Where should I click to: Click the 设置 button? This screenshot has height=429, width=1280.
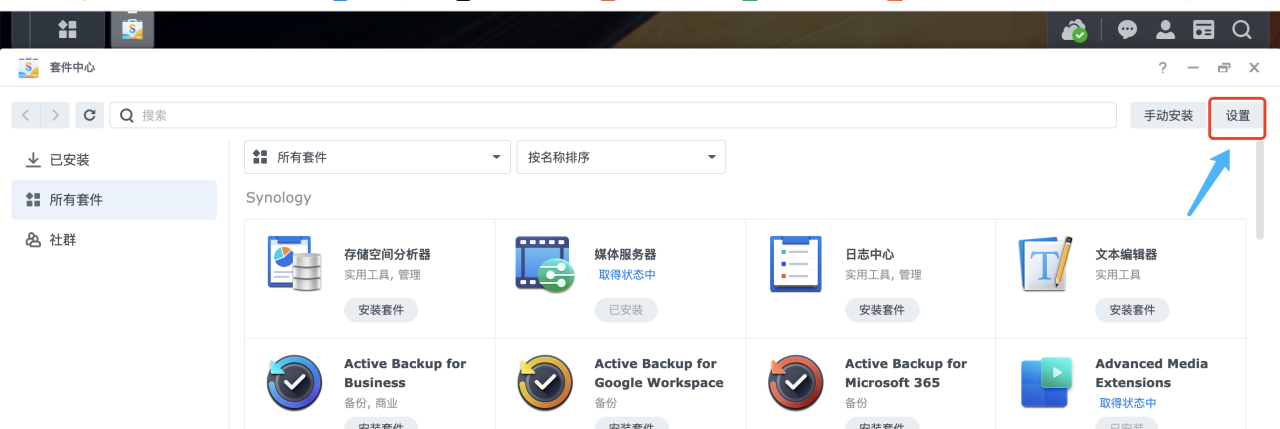tap(1238, 116)
